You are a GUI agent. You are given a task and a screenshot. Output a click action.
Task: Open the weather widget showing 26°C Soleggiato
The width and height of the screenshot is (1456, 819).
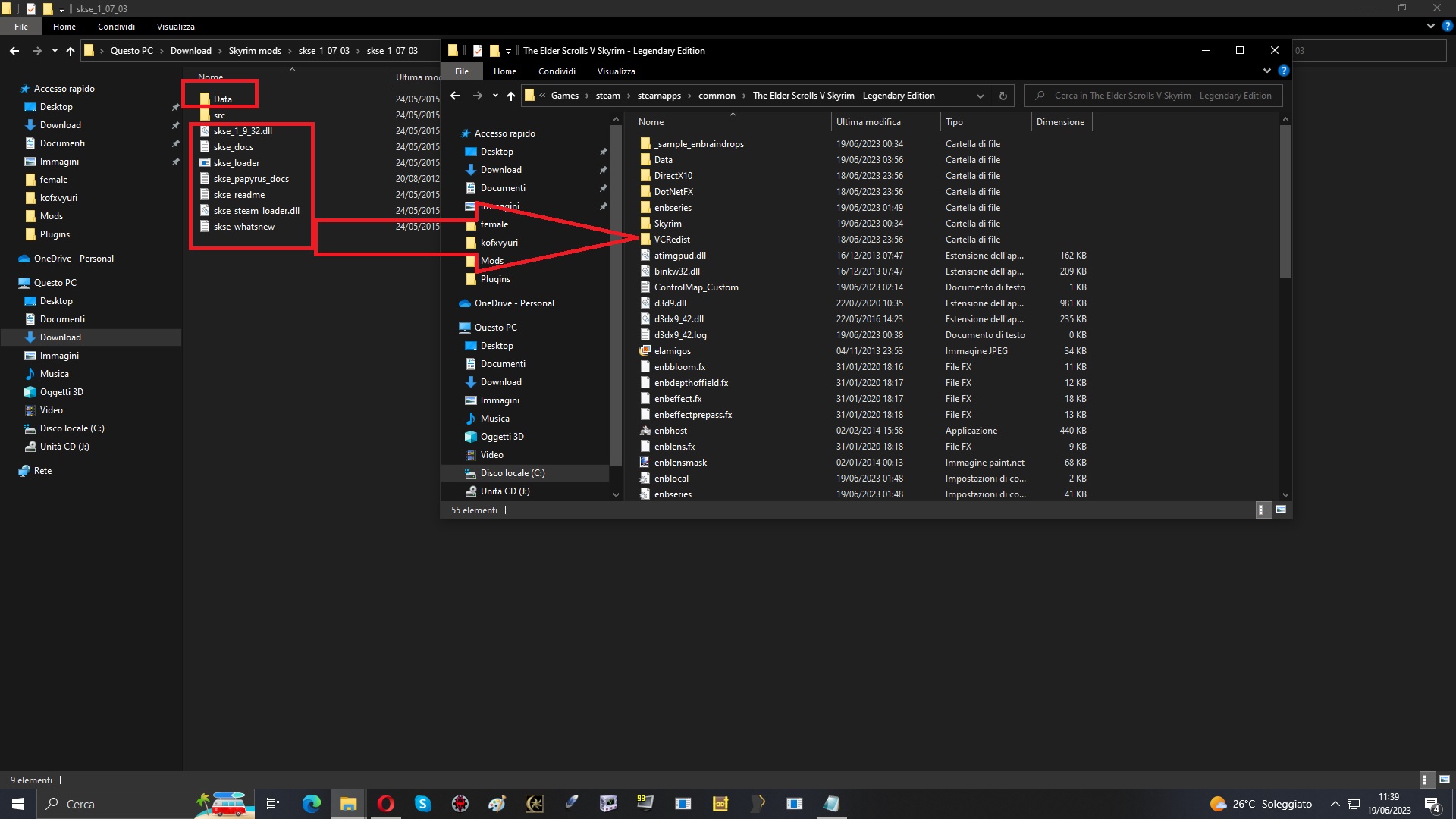pyautogui.click(x=1260, y=804)
